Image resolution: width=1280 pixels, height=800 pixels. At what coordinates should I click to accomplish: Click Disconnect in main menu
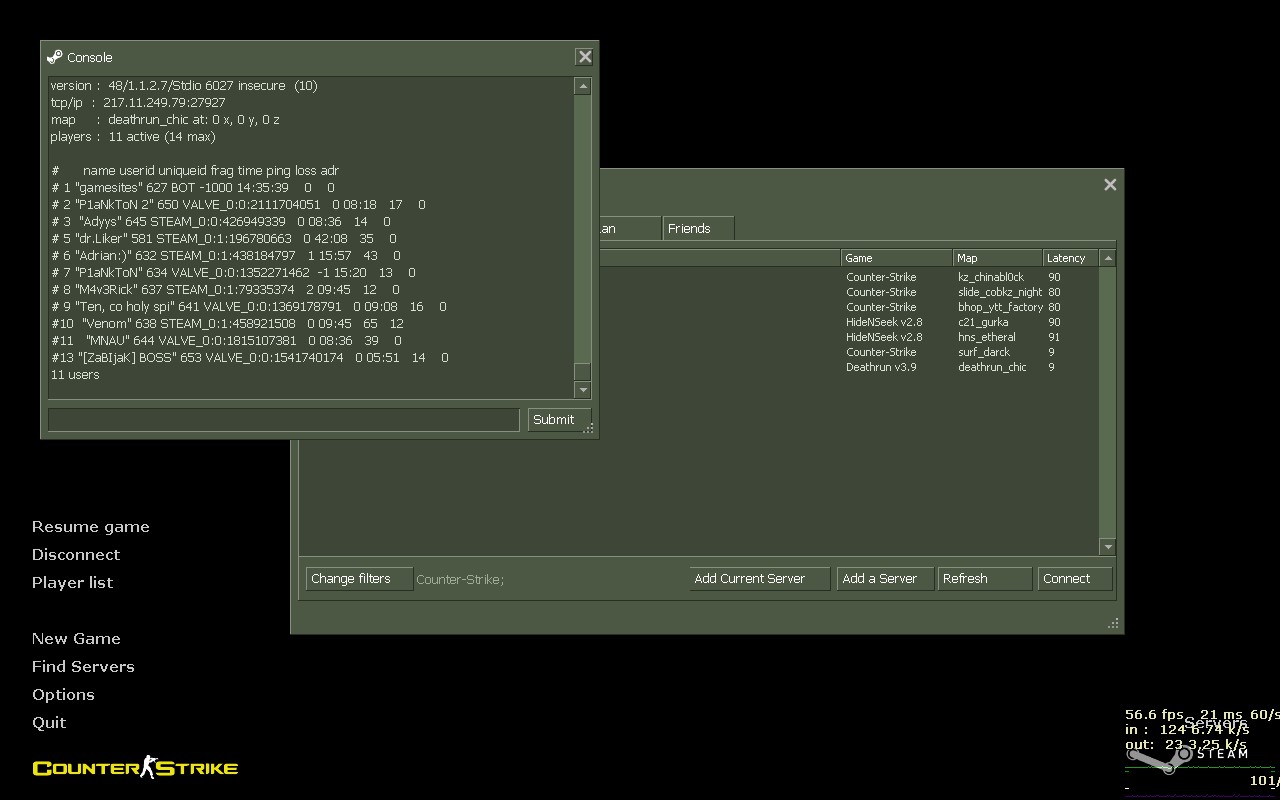coord(76,555)
